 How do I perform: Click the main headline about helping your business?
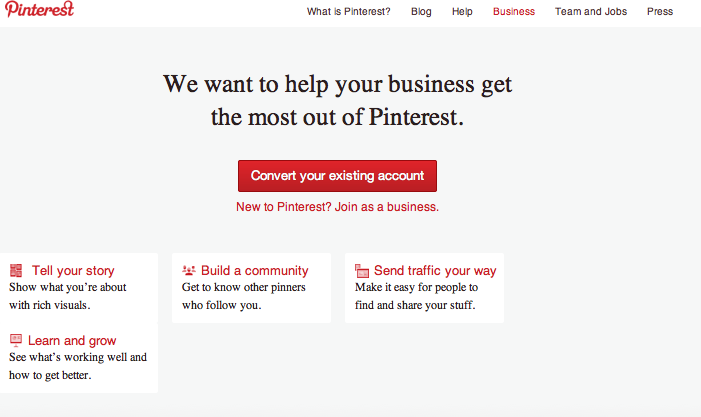[x=337, y=101]
